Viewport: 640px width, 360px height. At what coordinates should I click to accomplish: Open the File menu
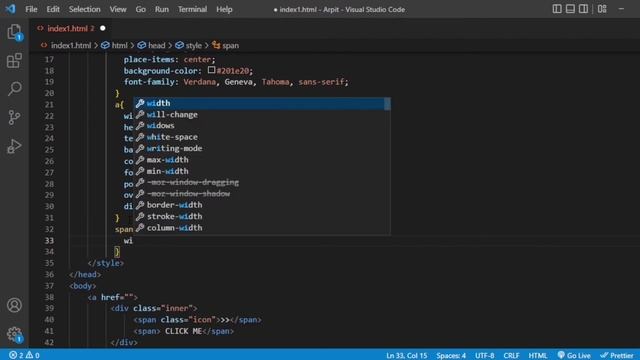(x=31, y=9)
